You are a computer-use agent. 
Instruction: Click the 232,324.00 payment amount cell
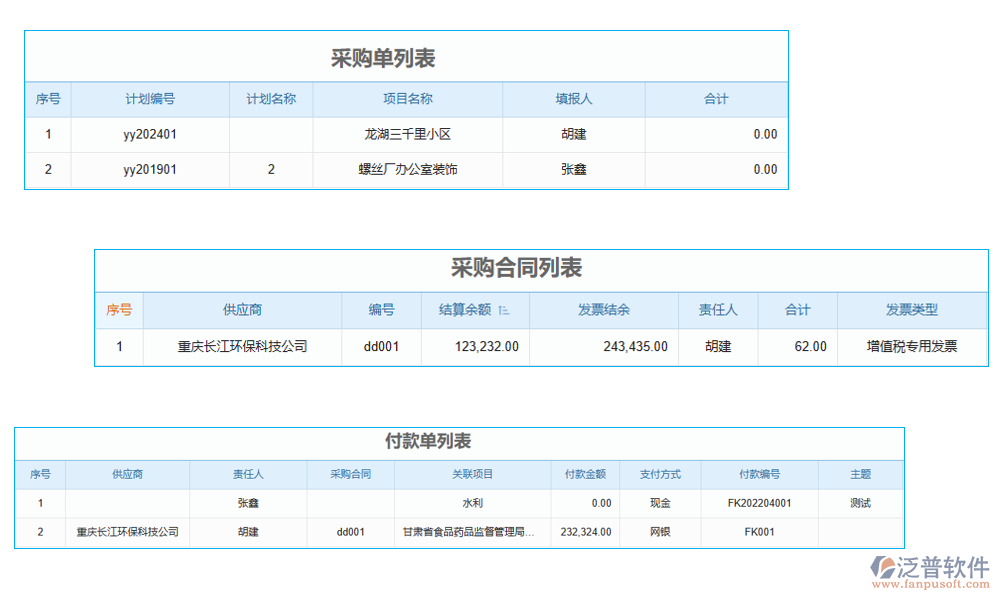586,532
